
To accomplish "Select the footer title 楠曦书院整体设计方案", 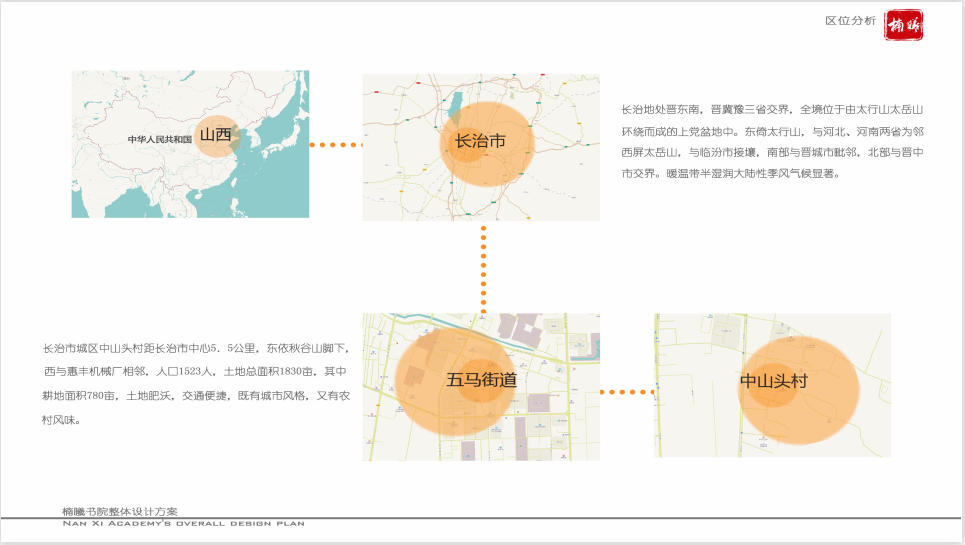I will [120, 511].
